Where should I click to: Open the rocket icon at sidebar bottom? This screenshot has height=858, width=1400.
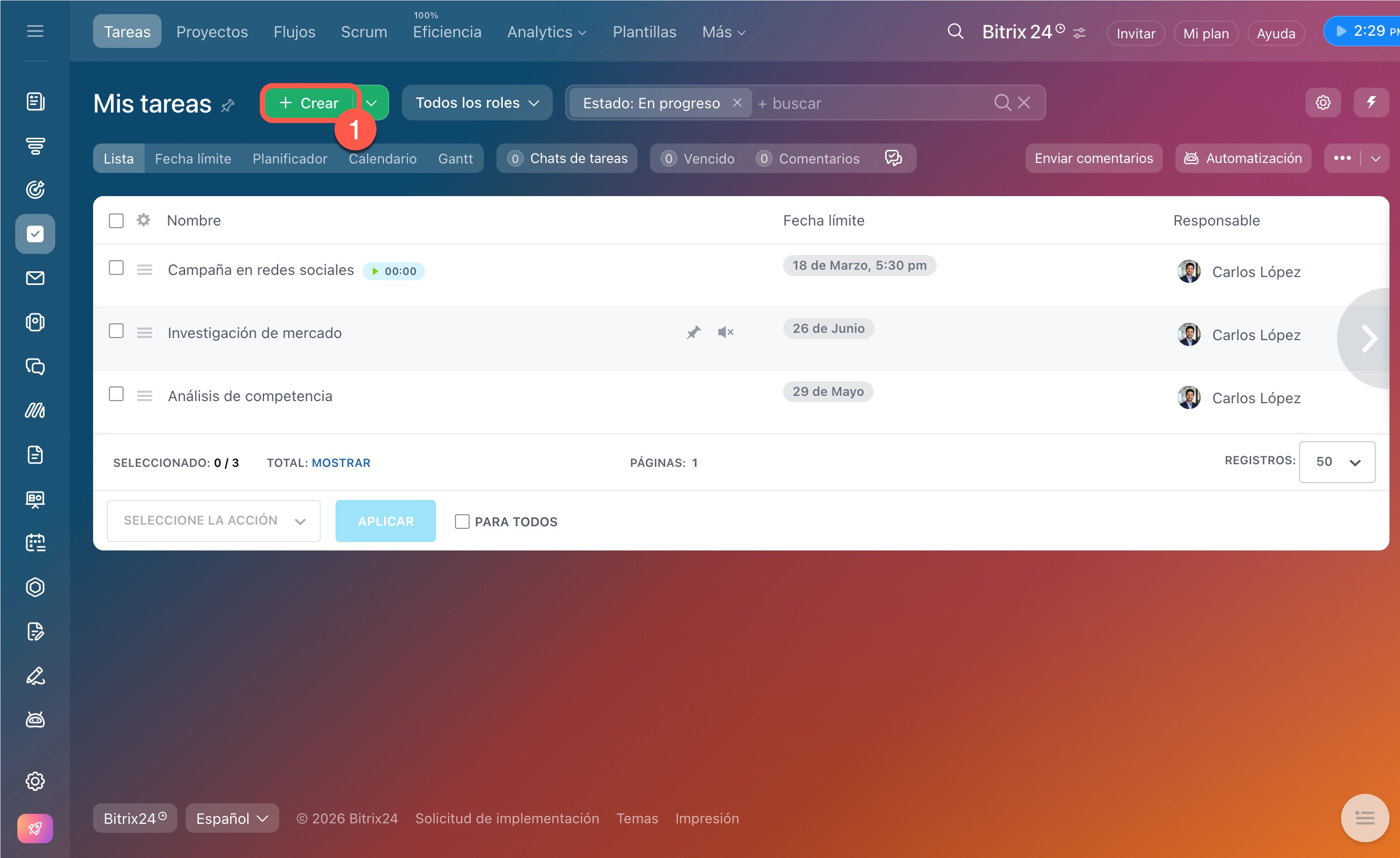pyautogui.click(x=35, y=829)
